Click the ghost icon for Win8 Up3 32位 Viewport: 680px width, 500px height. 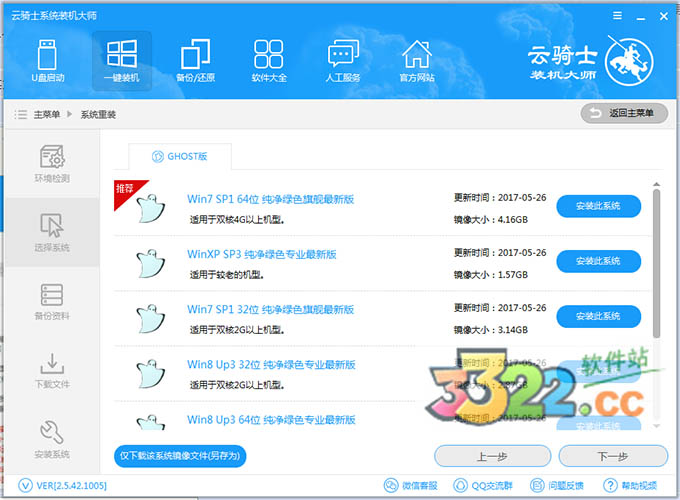pos(150,374)
